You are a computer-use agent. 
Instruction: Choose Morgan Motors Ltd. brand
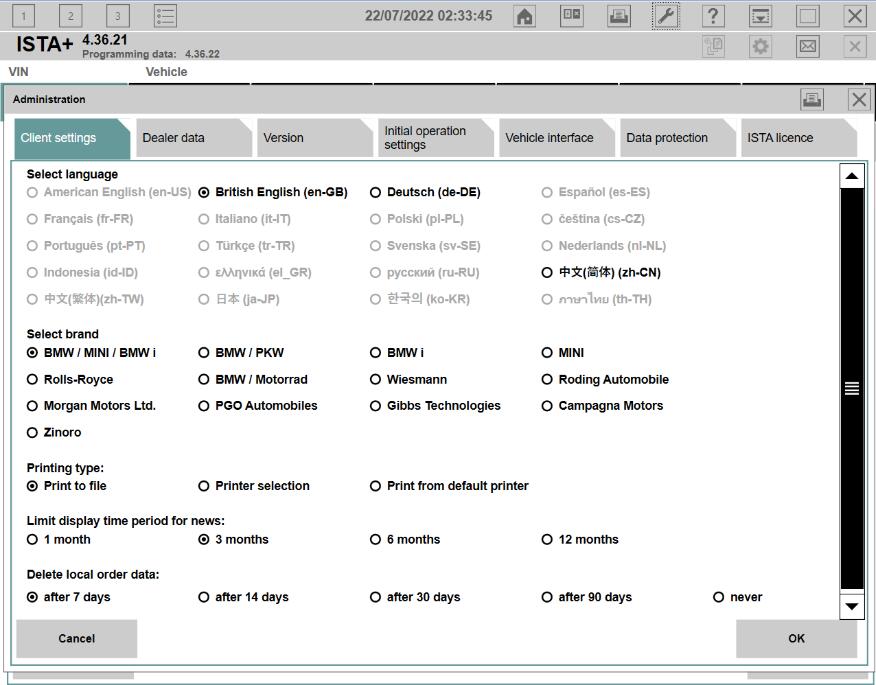92,406
